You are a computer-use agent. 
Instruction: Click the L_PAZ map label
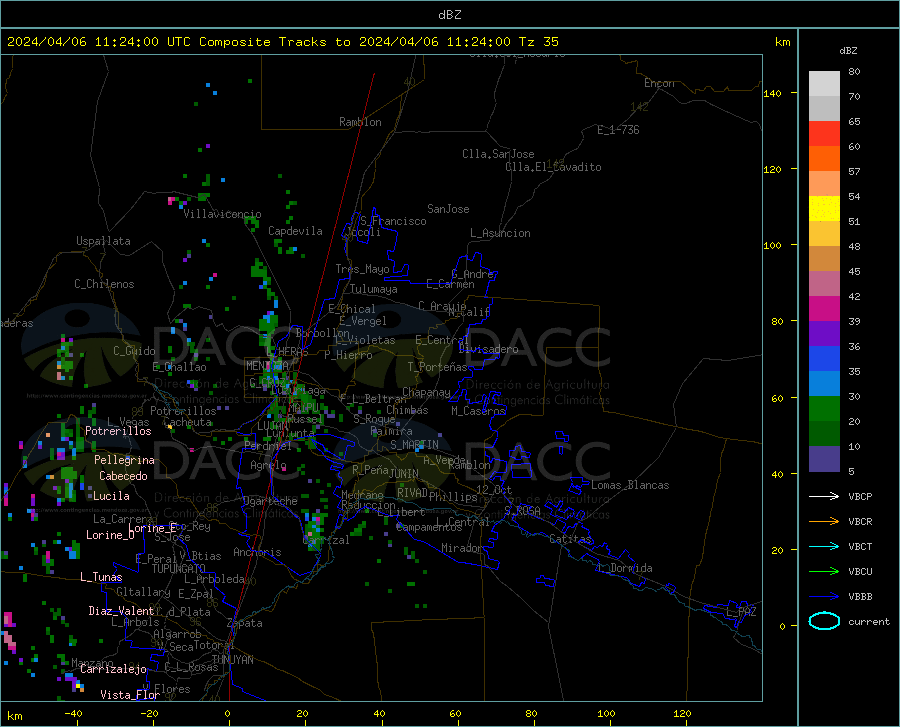[741, 612]
